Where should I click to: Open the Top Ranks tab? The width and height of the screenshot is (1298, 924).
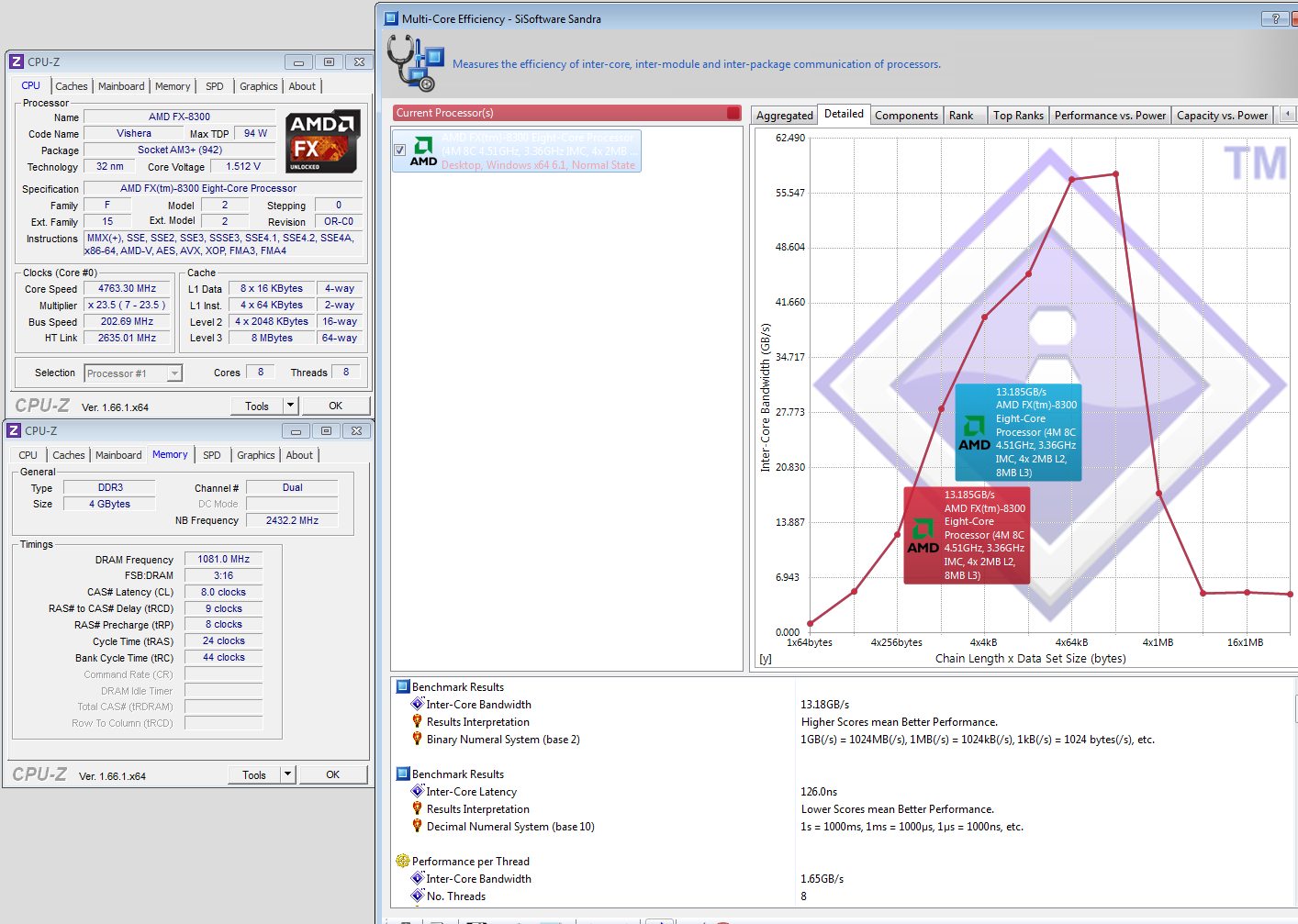click(x=1018, y=116)
